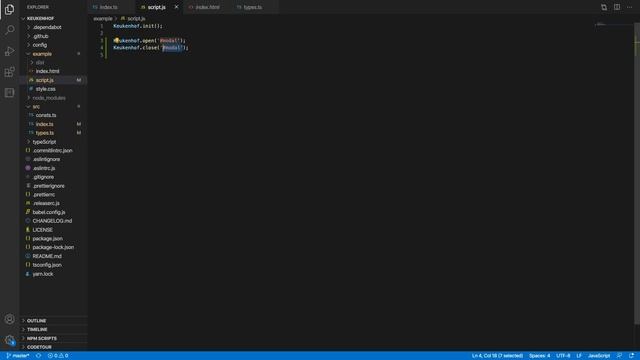The width and height of the screenshot is (640, 360).
Task: Open problems errors and warnings indicator
Action: (58, 356)
